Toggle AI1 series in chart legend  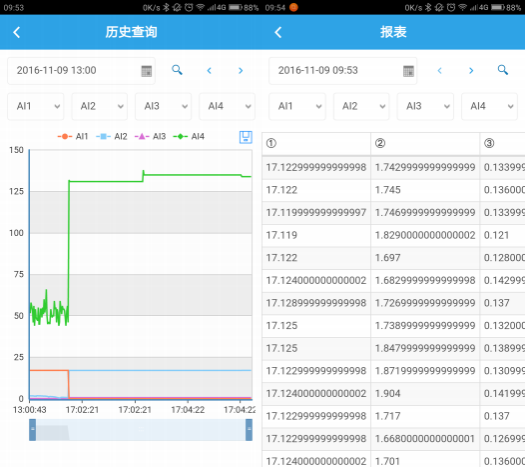click(x=73, y=136)
